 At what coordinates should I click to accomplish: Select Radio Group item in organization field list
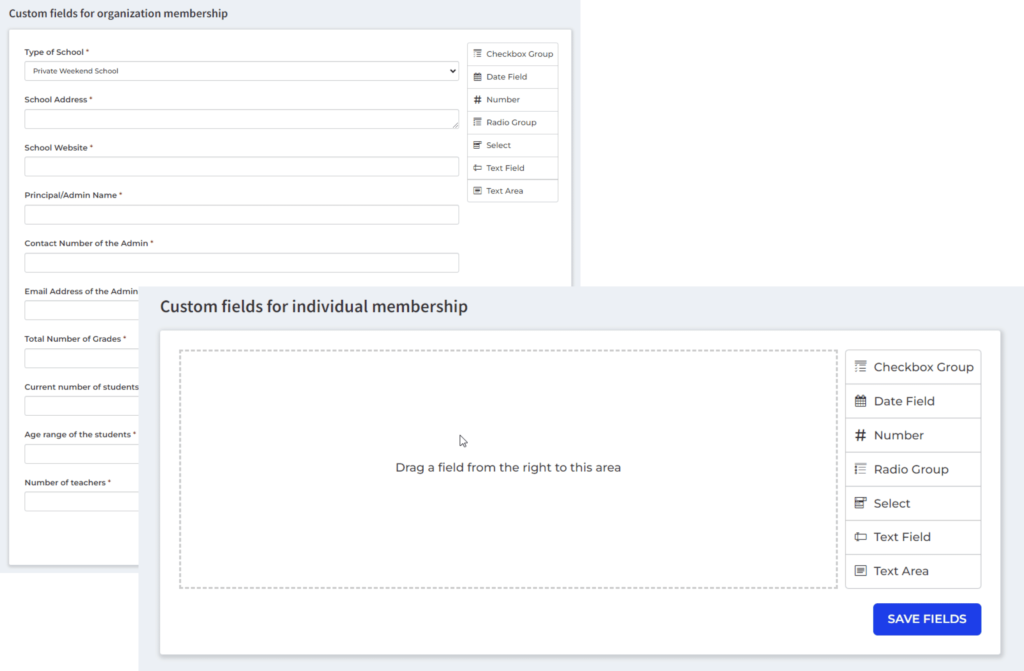pos(512,122)
